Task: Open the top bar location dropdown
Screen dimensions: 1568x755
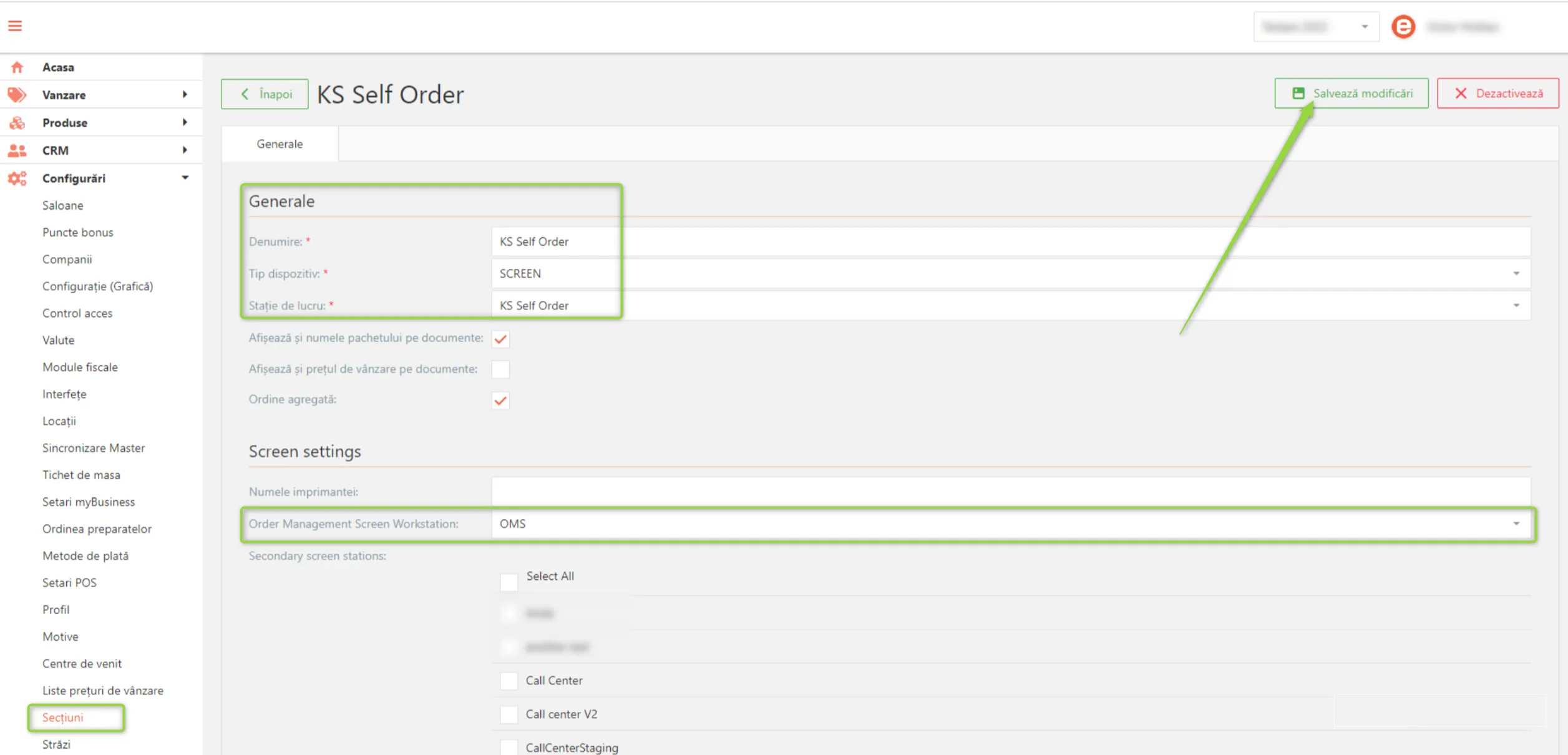Action: click(1316, 27)
